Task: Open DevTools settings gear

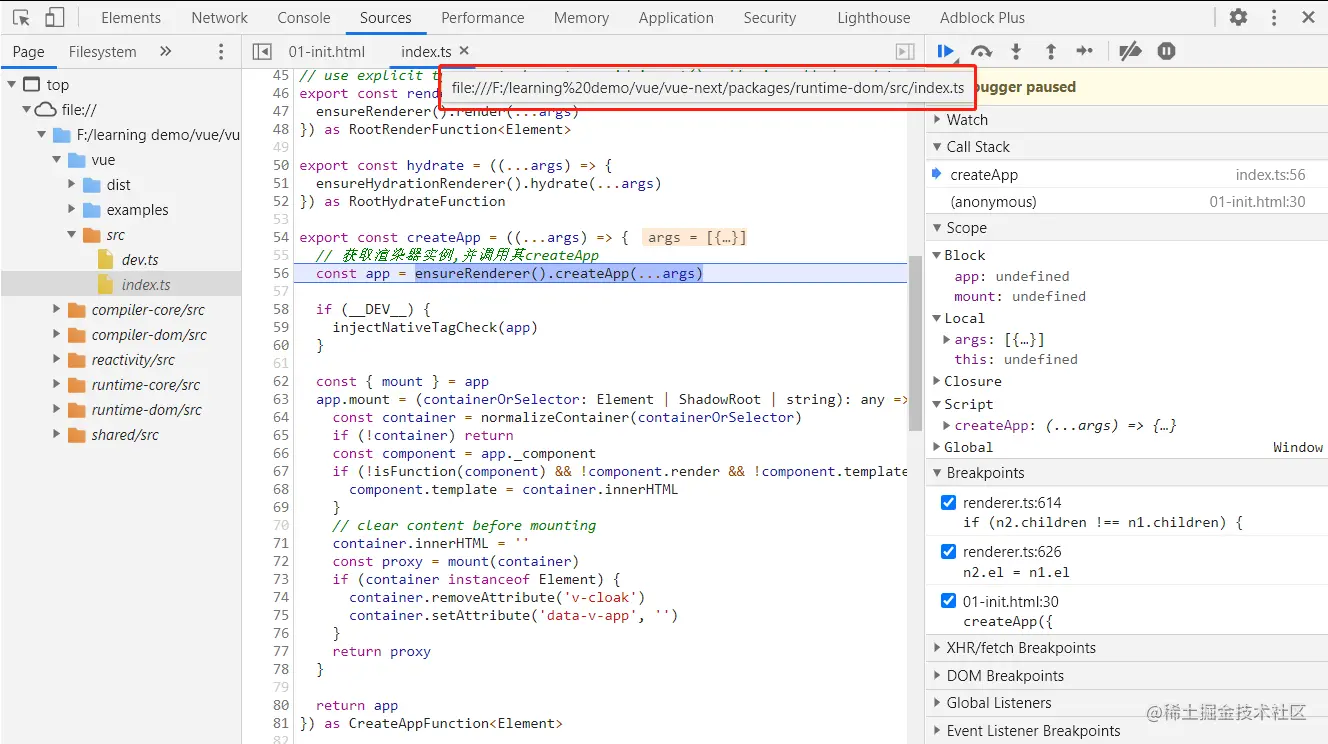Action: click(1238, 17)
